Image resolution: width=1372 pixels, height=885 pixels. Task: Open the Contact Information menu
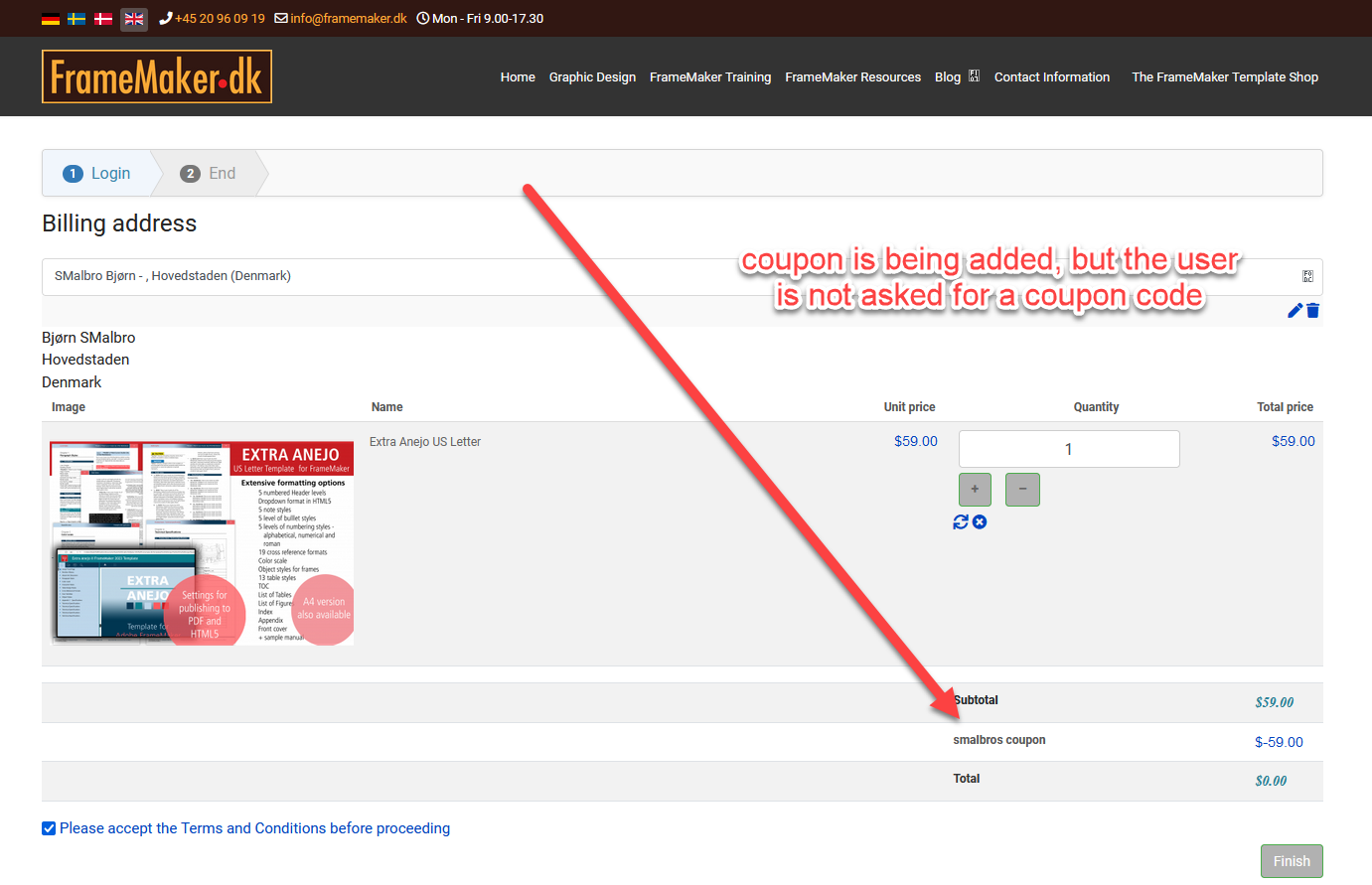(x=1052, y=76)
